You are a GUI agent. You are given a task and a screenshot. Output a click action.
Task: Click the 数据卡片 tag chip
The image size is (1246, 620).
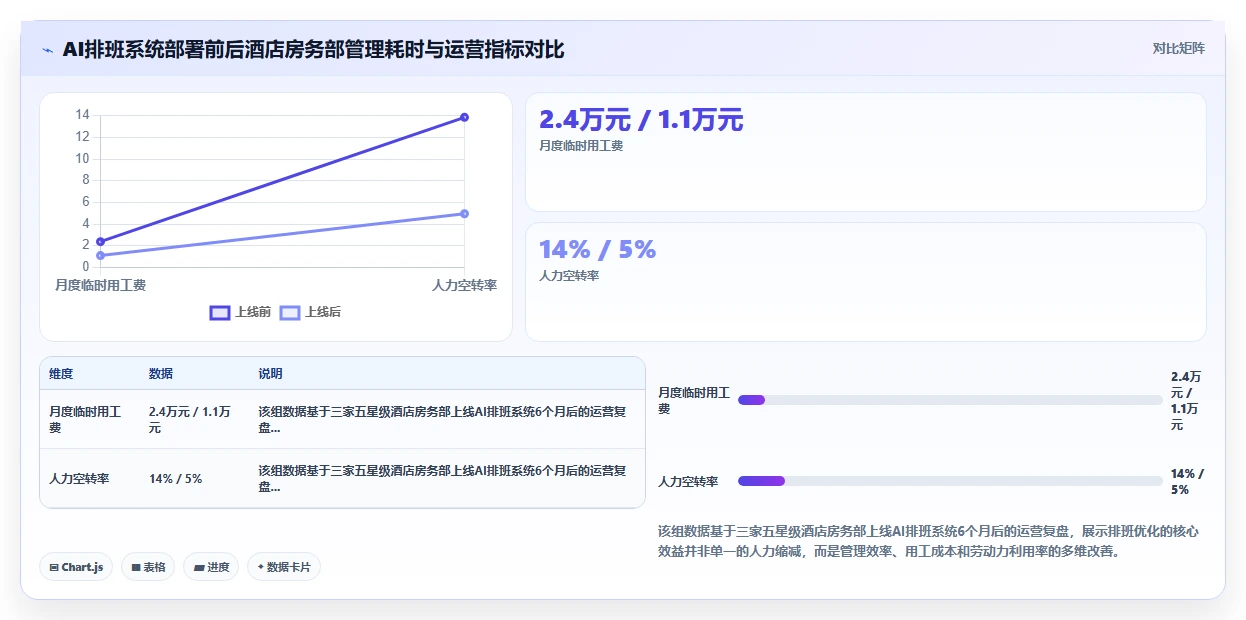[x=284, y=567]
